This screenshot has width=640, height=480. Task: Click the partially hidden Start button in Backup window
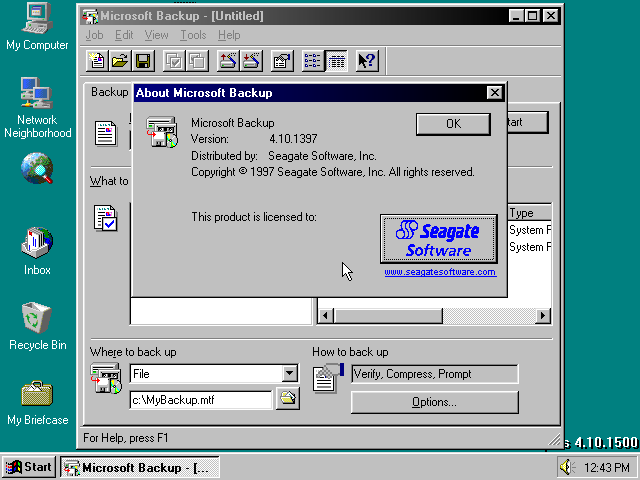pos(528,122)
